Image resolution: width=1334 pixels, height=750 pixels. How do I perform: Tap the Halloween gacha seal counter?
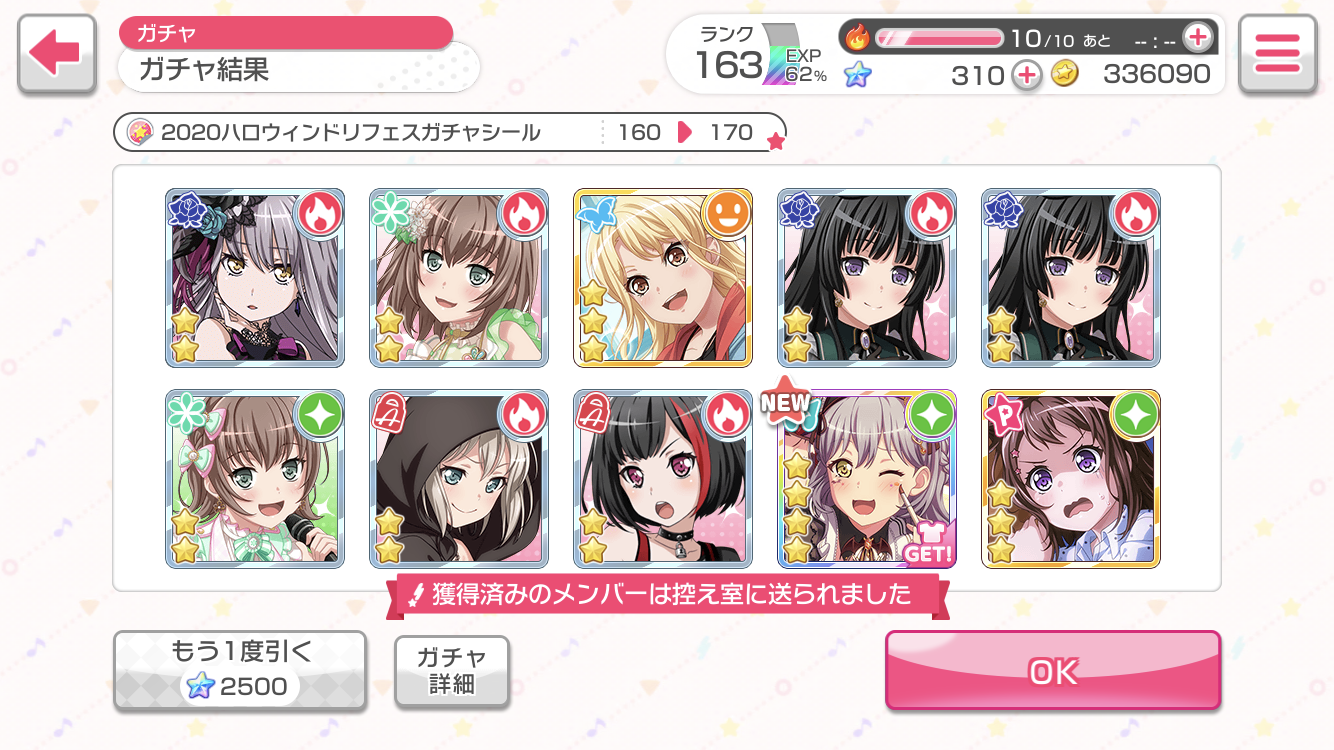[450, 132]
